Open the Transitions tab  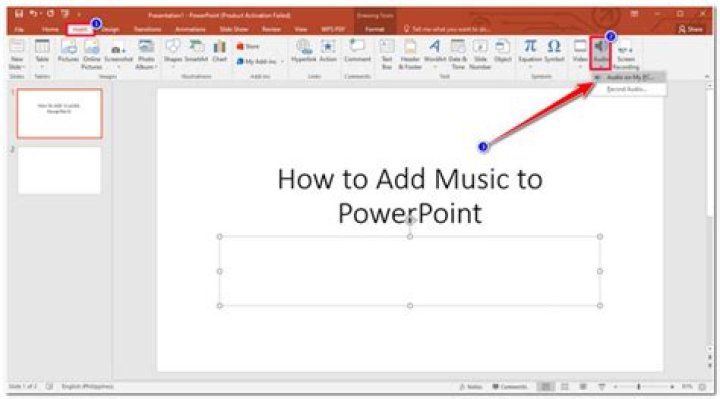[147, 29]
